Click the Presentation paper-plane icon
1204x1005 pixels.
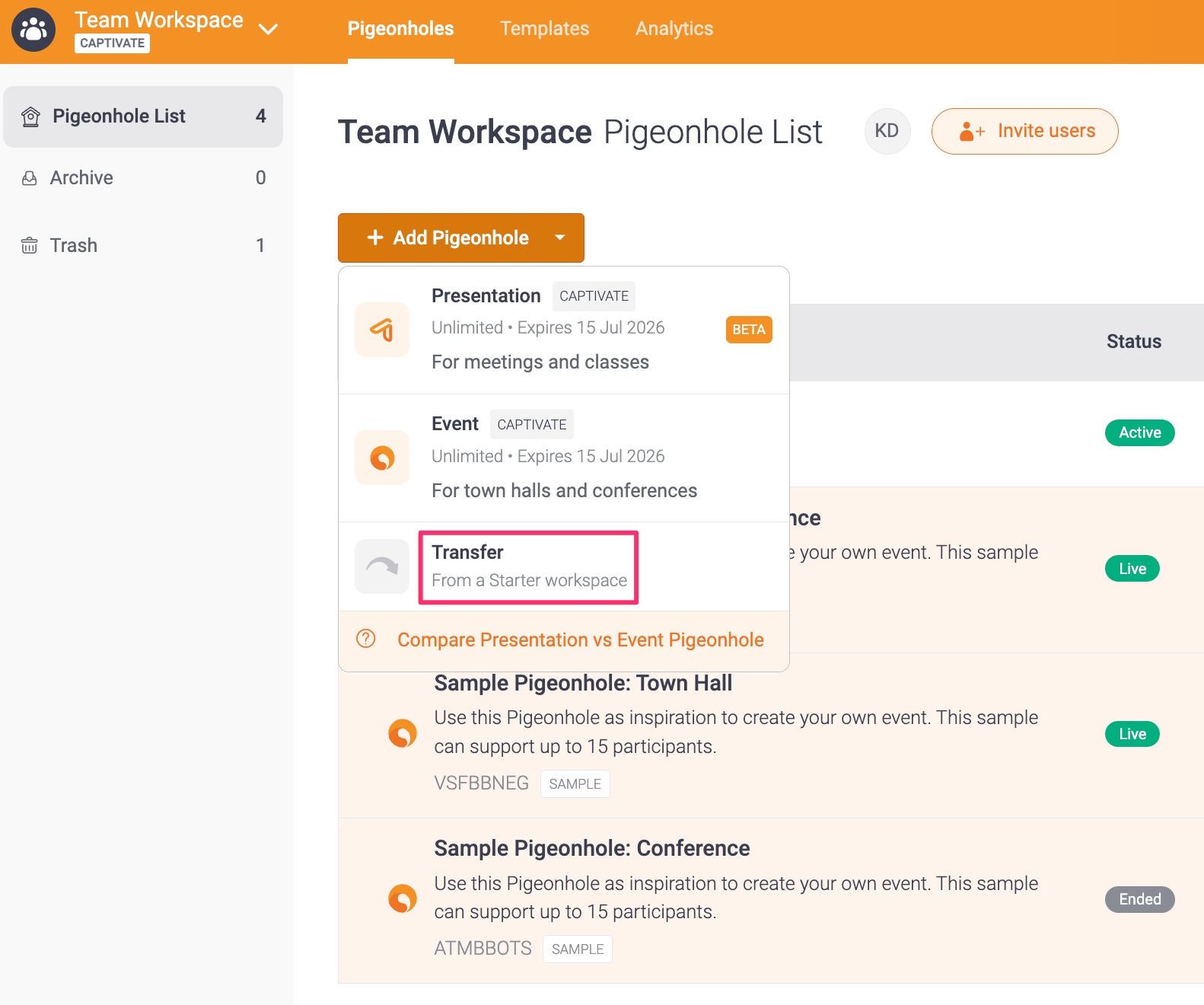(x=382, y=330)
